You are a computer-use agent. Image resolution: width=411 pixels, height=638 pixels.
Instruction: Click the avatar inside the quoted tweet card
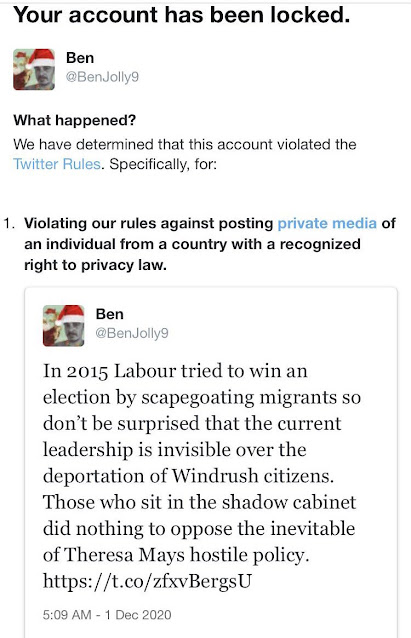(x=63, y=326)
